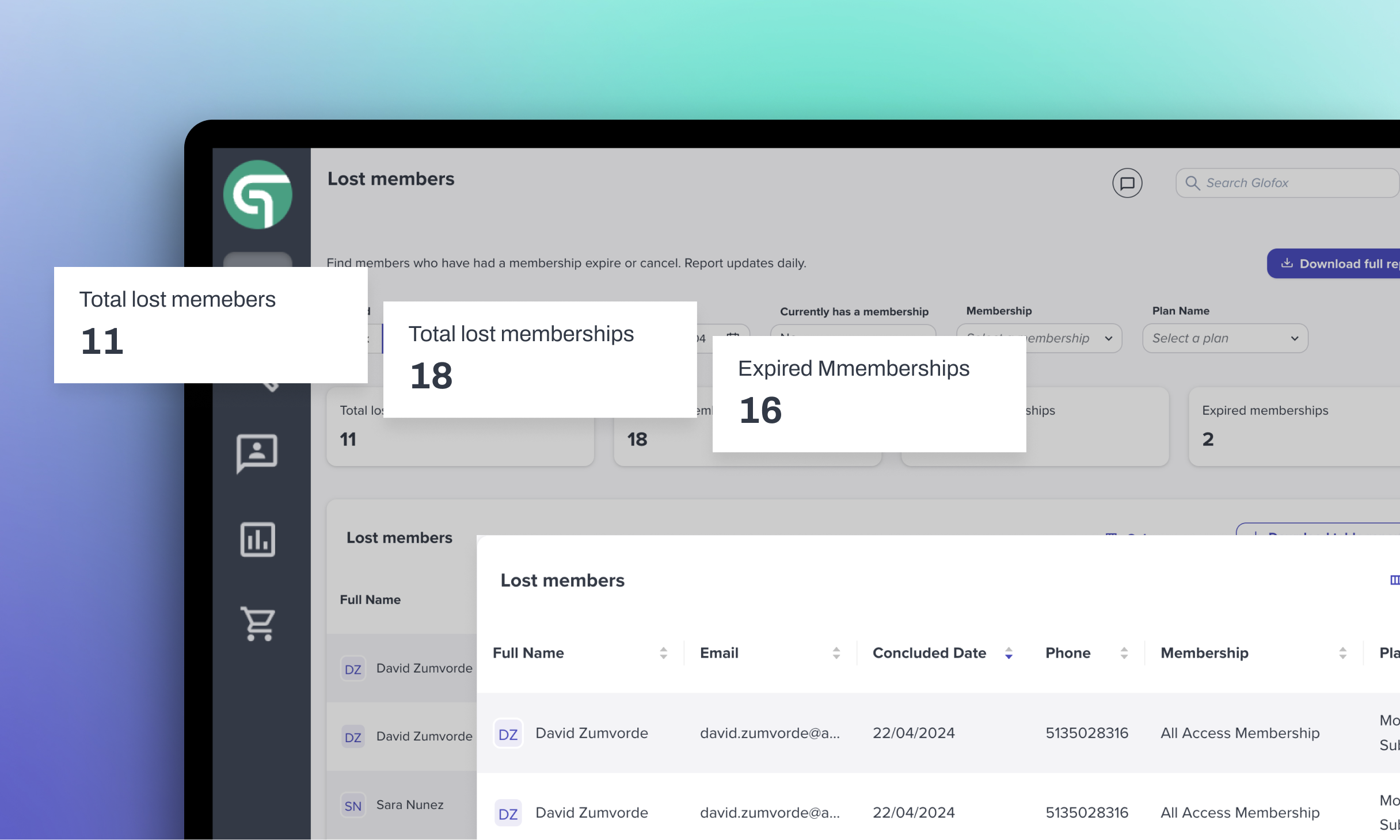Expand the Select a plan dropdown

point(1223,337)
